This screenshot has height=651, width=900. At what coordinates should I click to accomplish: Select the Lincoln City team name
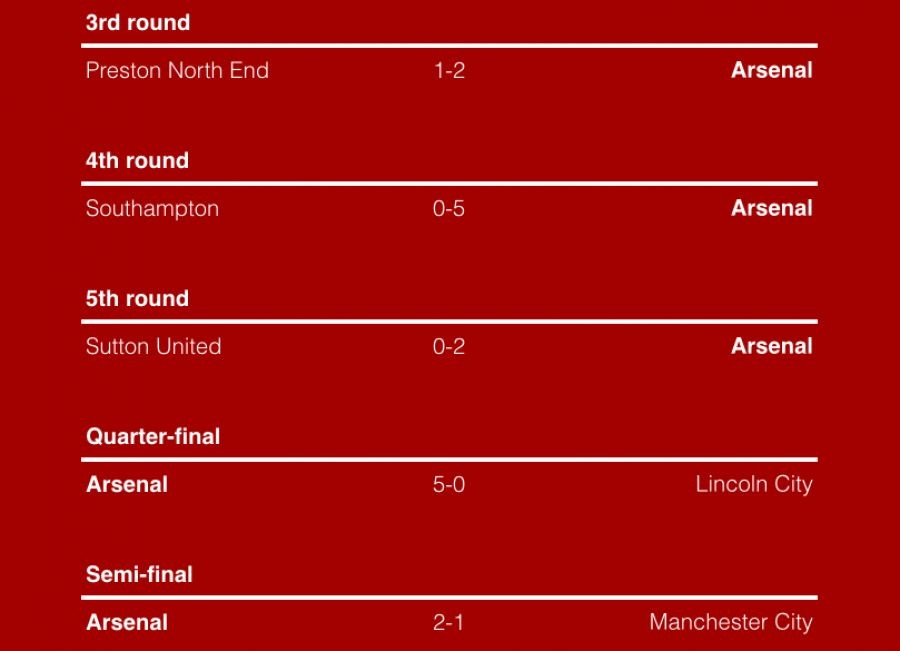click(x=754, y=485)
